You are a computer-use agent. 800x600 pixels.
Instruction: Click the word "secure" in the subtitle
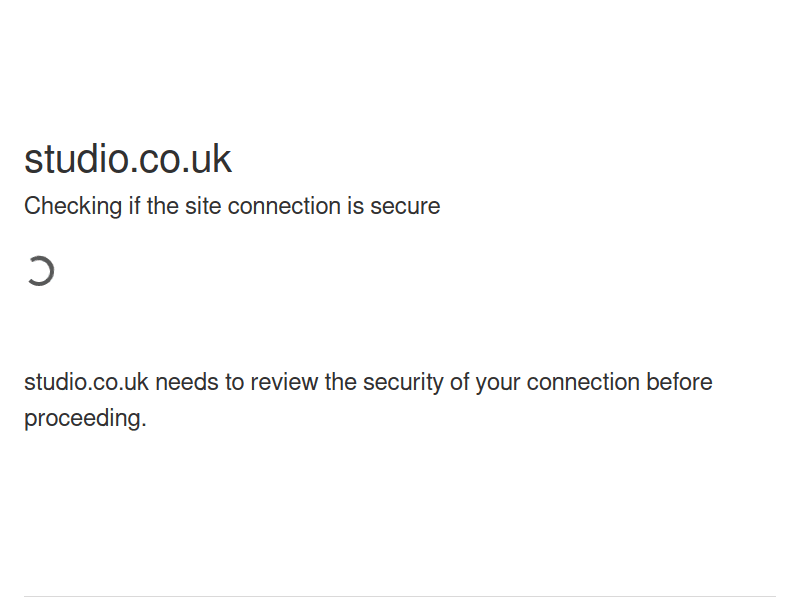405,206
